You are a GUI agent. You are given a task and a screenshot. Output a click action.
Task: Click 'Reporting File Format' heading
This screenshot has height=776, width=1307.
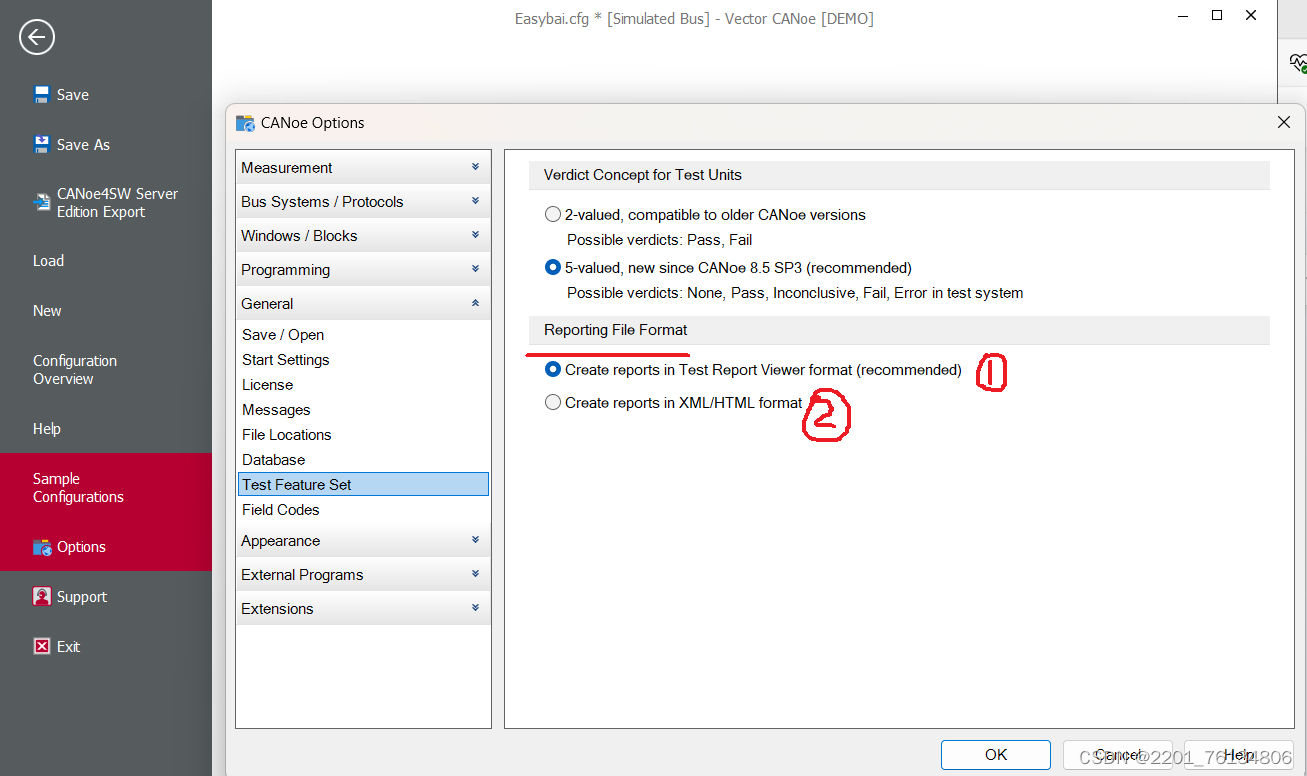tap(616, 330)
